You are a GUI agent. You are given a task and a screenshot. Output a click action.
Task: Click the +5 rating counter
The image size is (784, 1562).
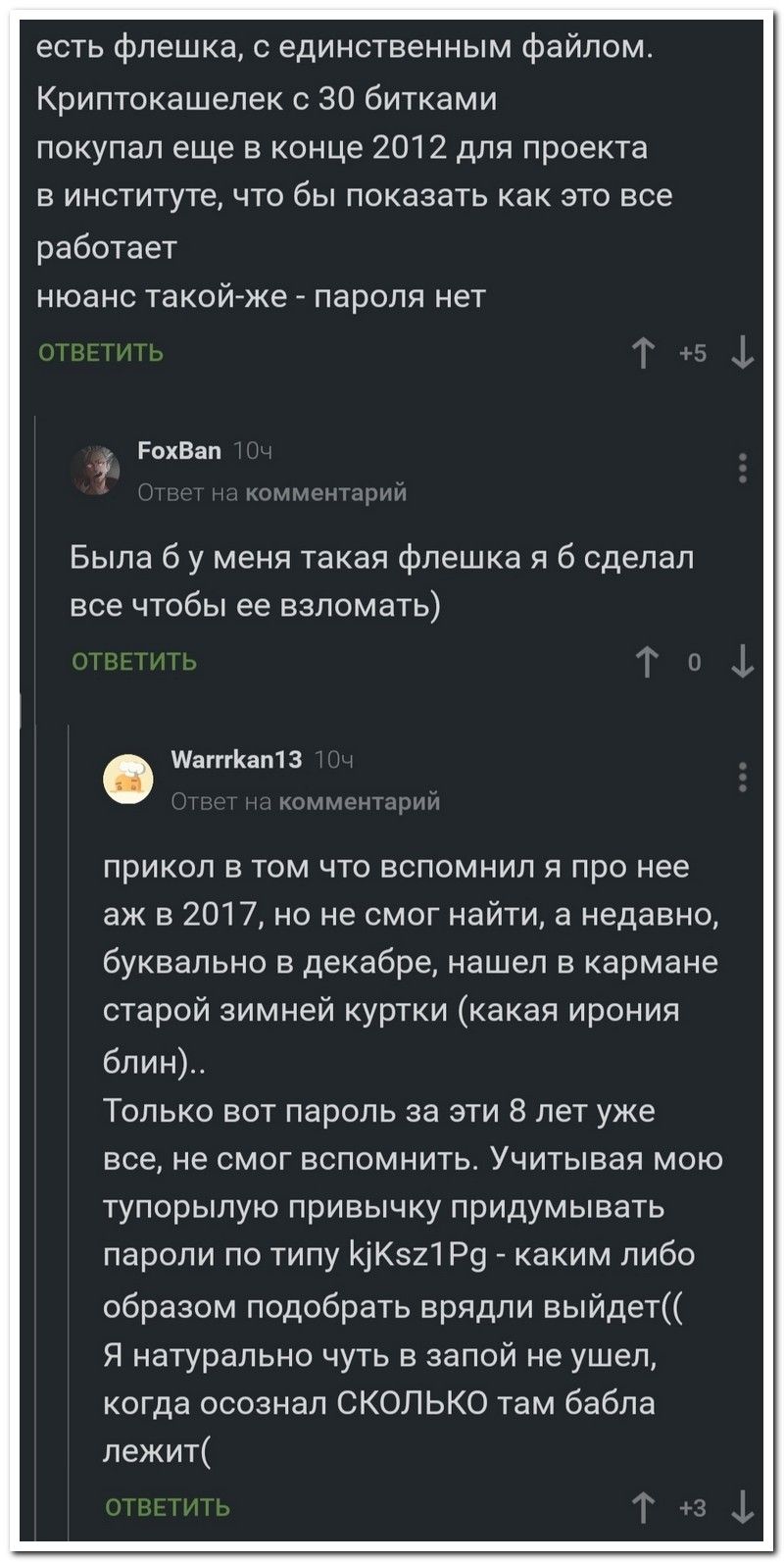(694, 353)
